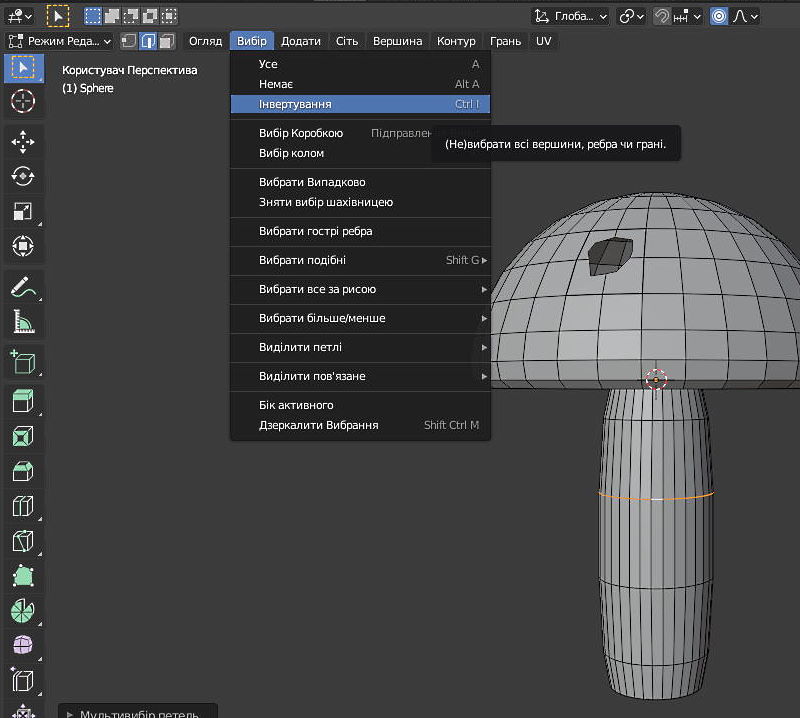Image resolution: width=800 pixels, height=718 pixels.
Task: Toggle Proportional Editing button
Action: pyautogui.click(x=719, y=16)
